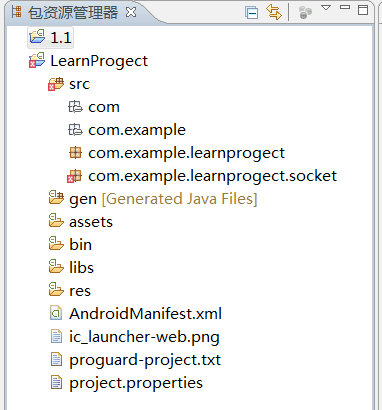The image size is (382, 410).
Task: Click the socket package error icon
Action: [x=74, y=176]
